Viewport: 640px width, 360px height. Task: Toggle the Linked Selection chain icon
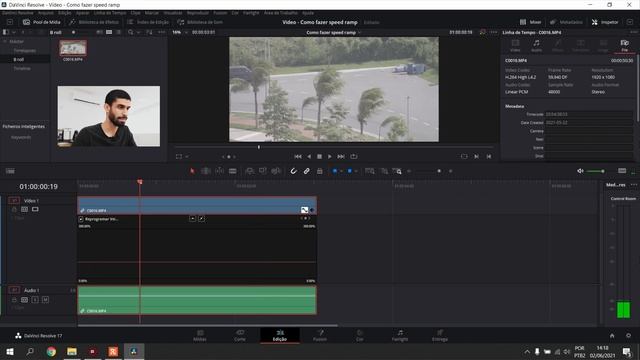click(307, 171)
